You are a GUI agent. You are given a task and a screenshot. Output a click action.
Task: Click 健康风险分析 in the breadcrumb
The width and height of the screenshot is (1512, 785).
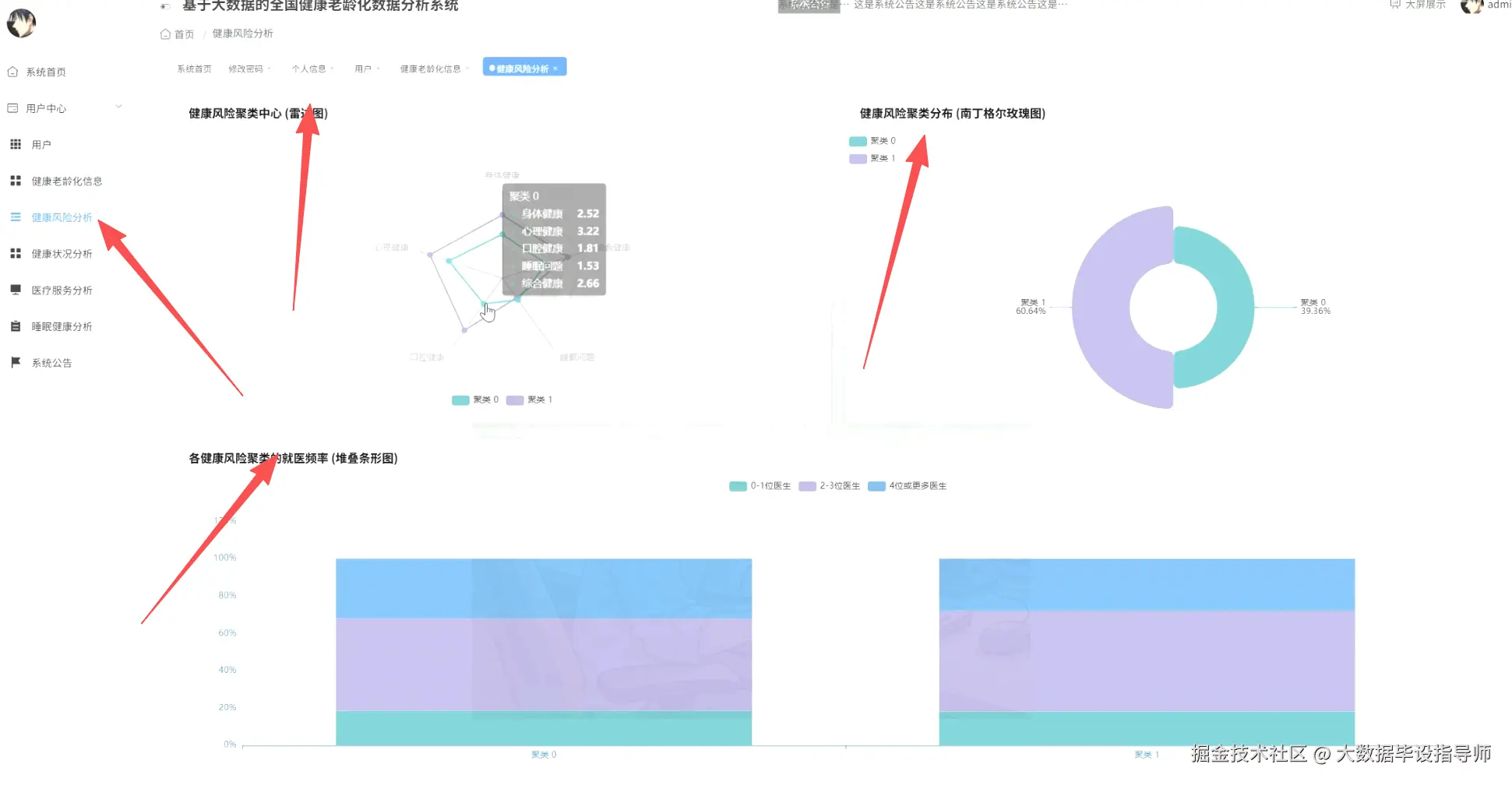(243, 33)
